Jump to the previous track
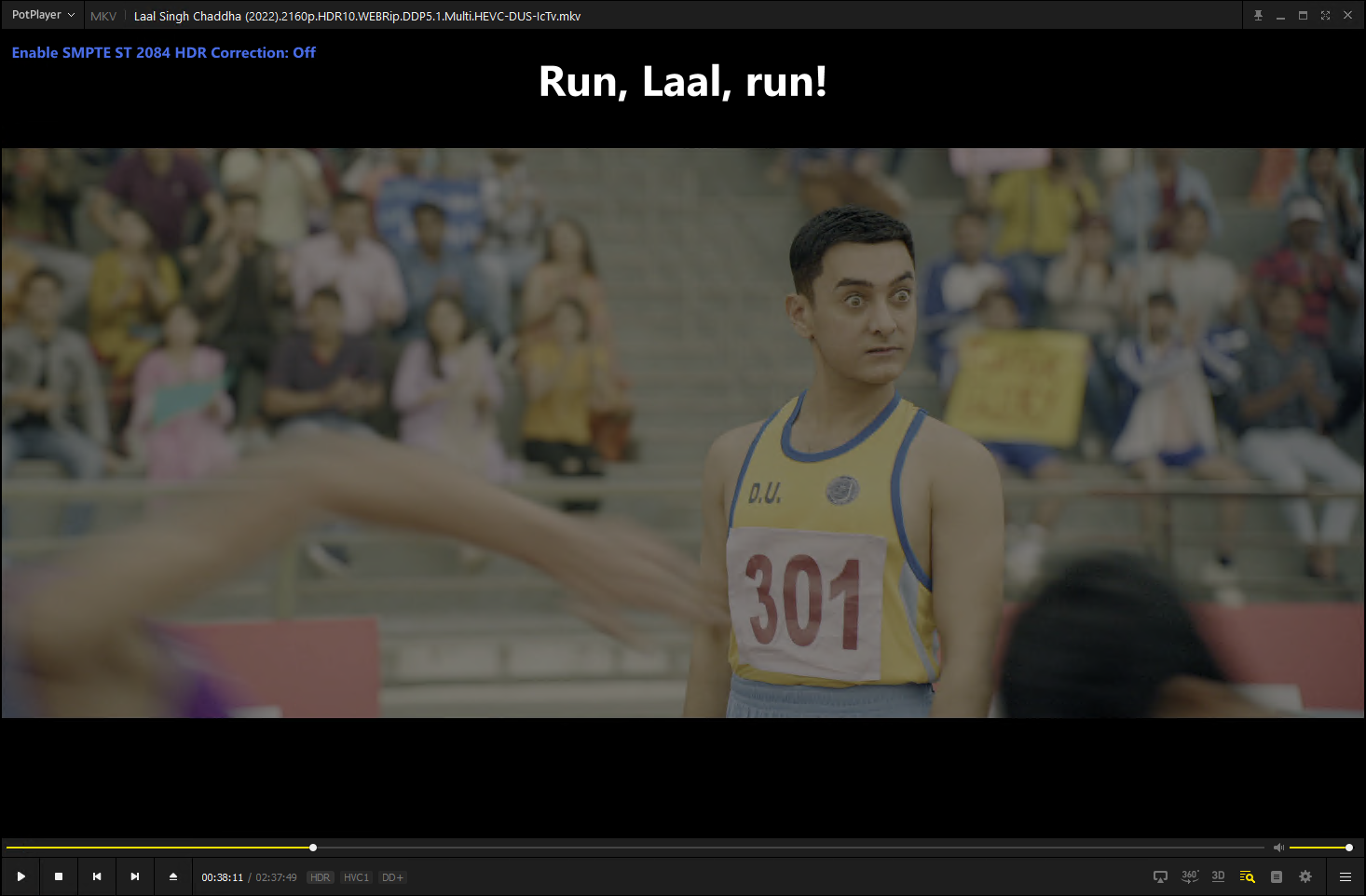 point(97,876)
